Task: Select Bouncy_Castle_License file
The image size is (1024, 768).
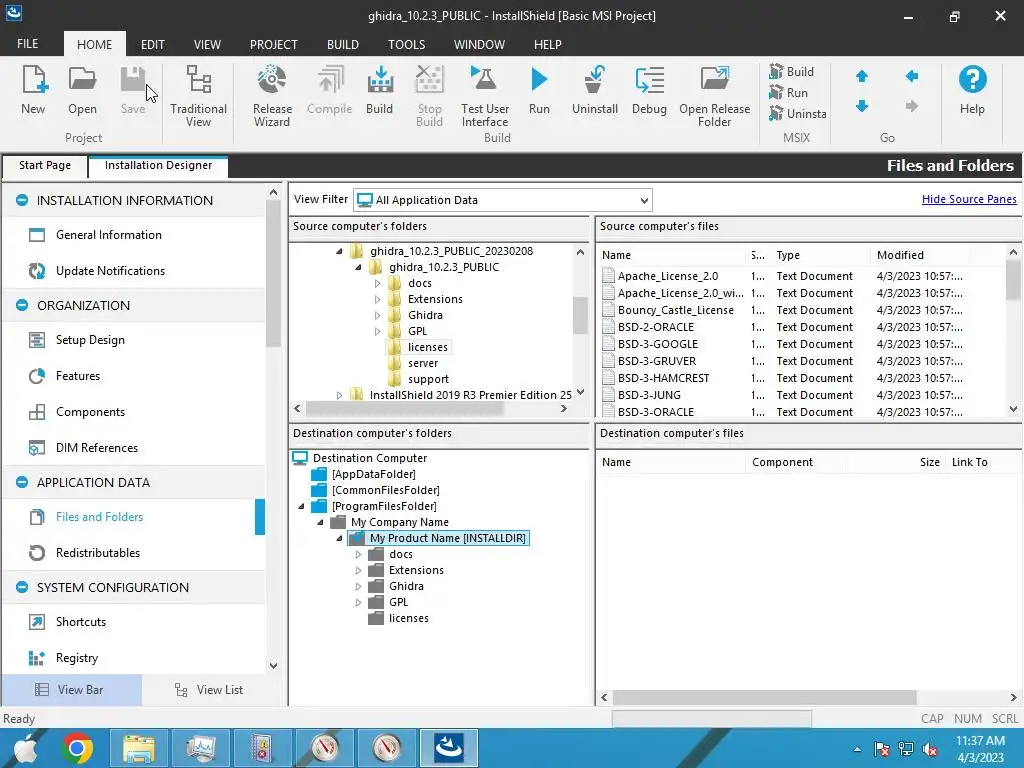Action: [x=675, y=310]
